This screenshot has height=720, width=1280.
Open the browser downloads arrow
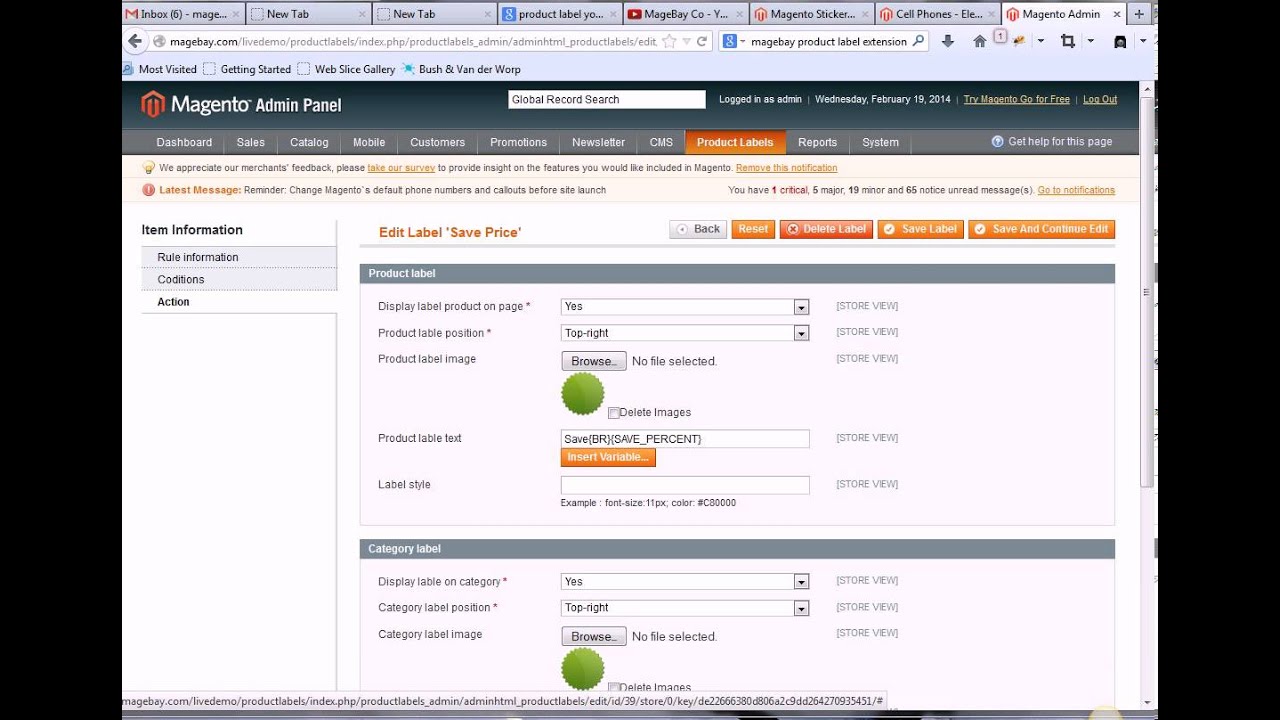click(x=948, y=41)
